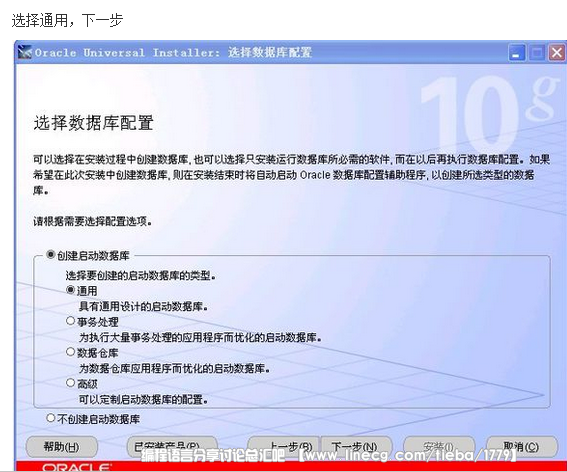Select the 高级 radio option
This screenshot has width=567, height=472.
71,383
